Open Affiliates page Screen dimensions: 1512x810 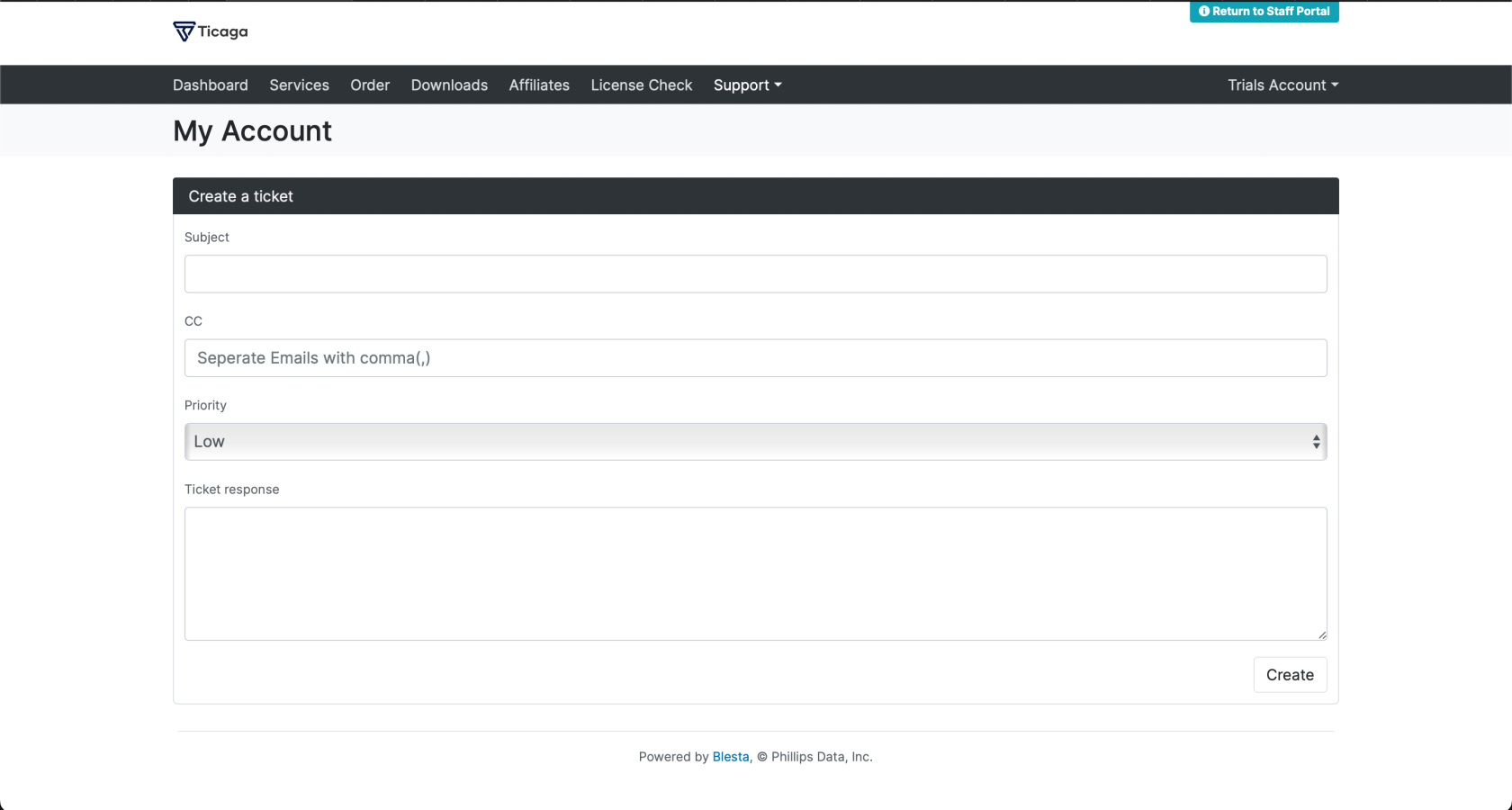tap(539, 85)
